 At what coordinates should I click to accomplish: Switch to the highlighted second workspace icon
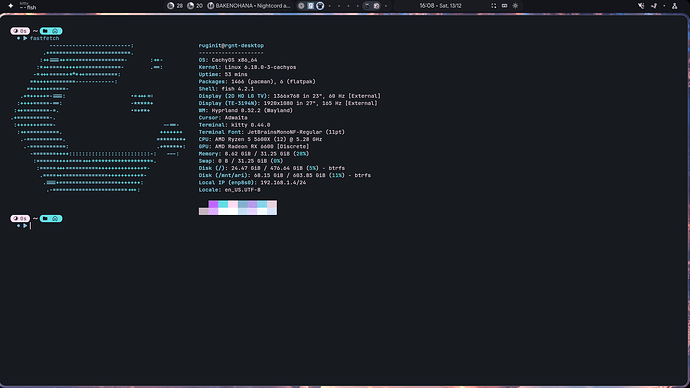pyautogui.click(x=311, y=6)
